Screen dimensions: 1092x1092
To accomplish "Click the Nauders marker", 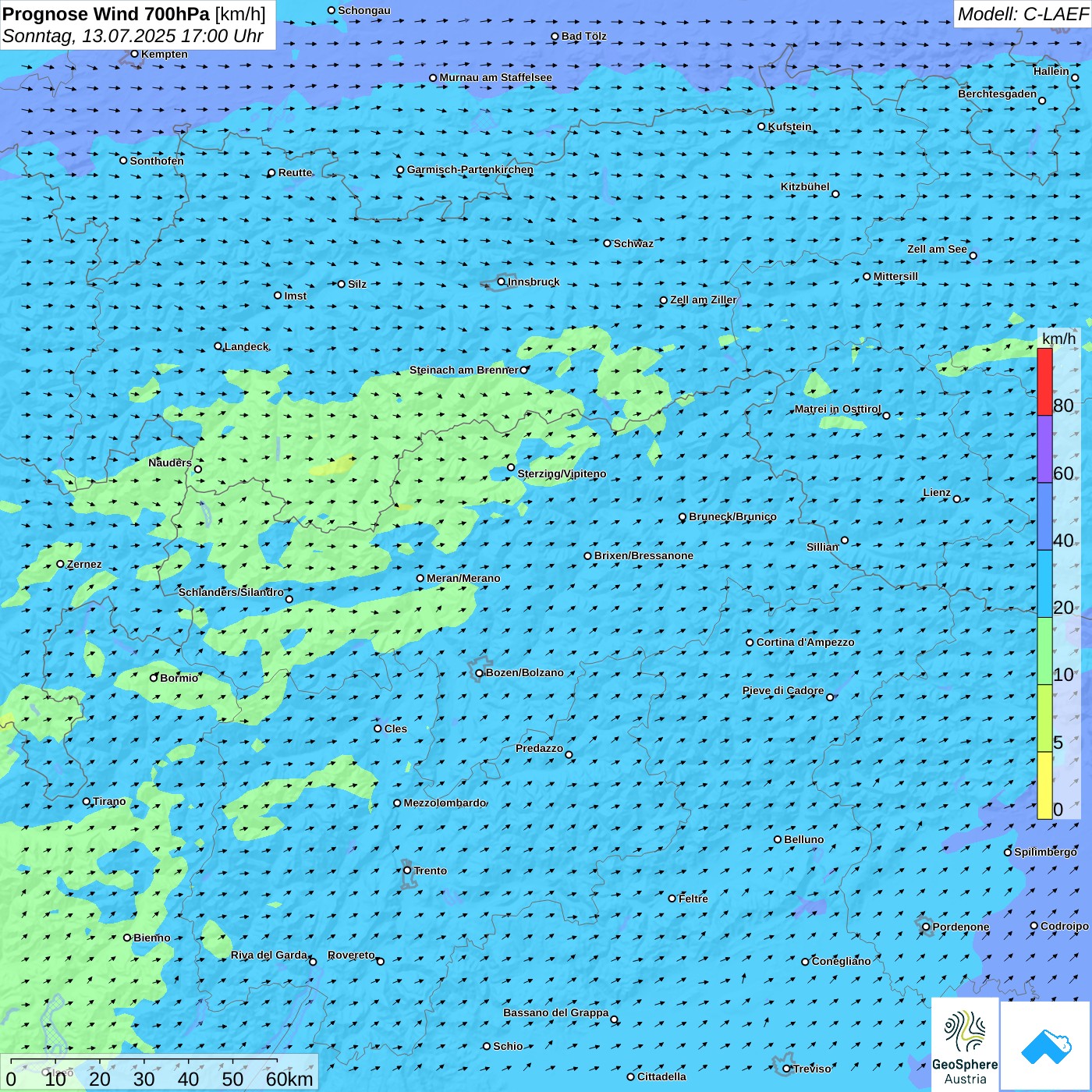I will (x=198, y=470).
